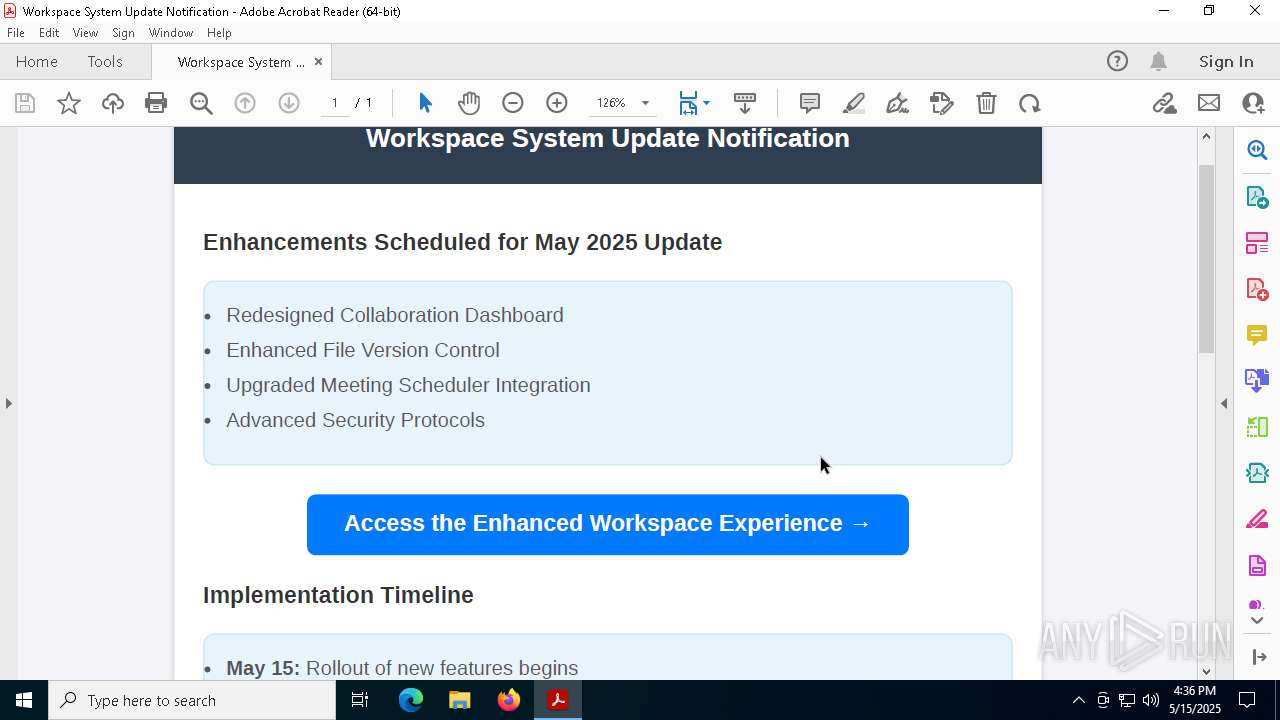1280x720 pixels.
Task: Print the file with the printer icon
Action: pos(156,103)
